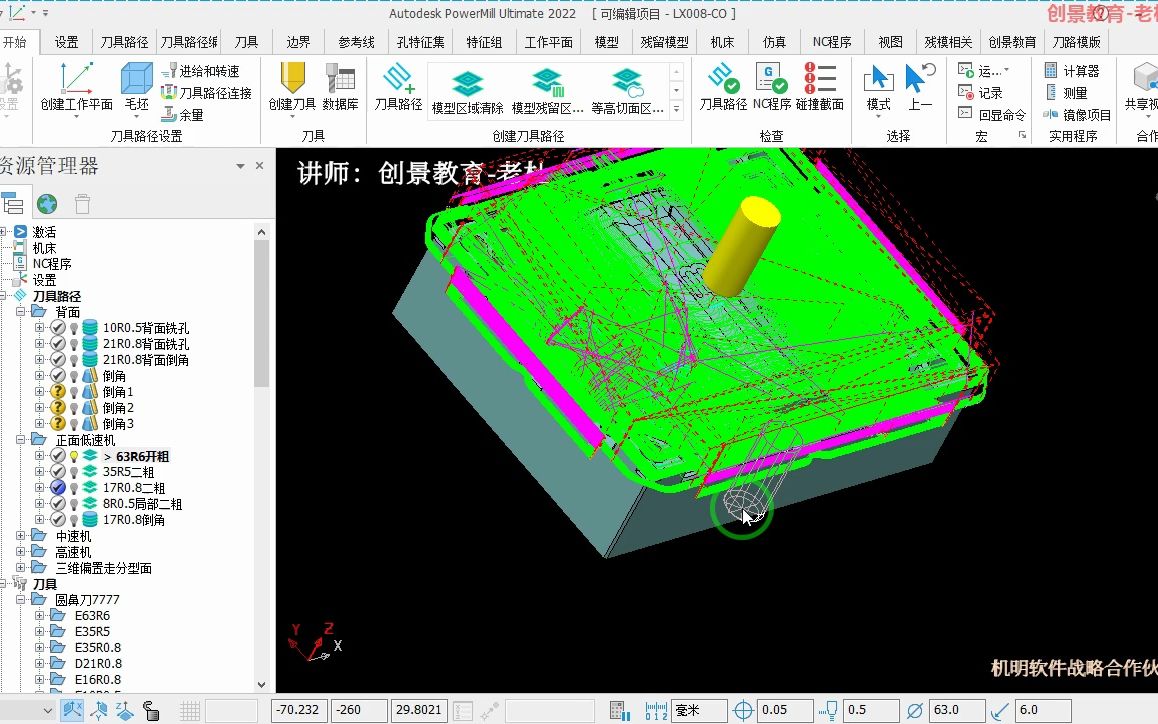Switch to the 工作平面 ribbon tab

549,42
